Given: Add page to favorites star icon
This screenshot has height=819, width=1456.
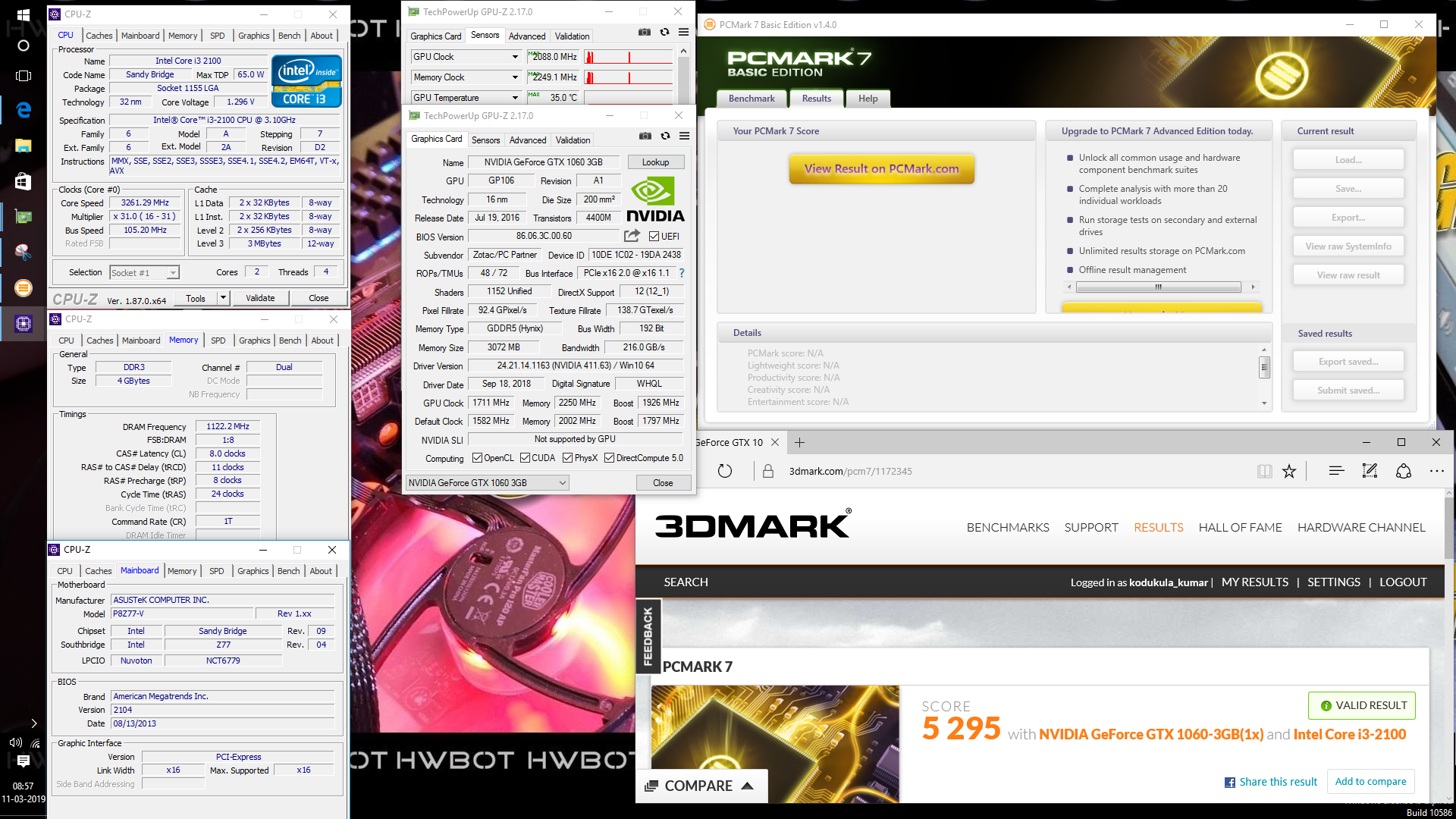Looking at the screenshot, I should [1288, 471].
